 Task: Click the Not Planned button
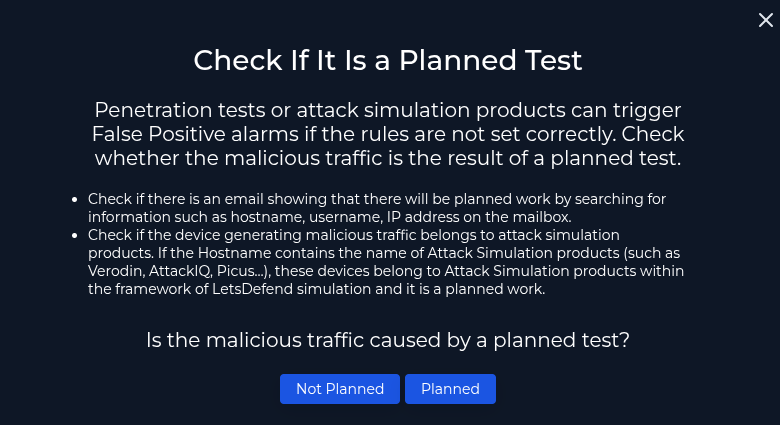[x=340, y=389]
